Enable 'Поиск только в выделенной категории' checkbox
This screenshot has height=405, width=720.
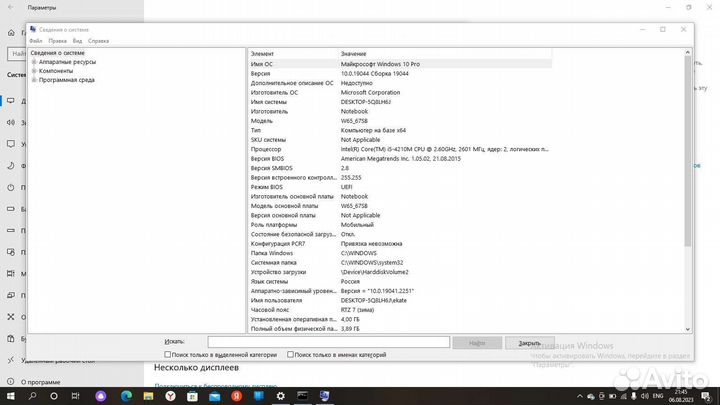[166, 354]
